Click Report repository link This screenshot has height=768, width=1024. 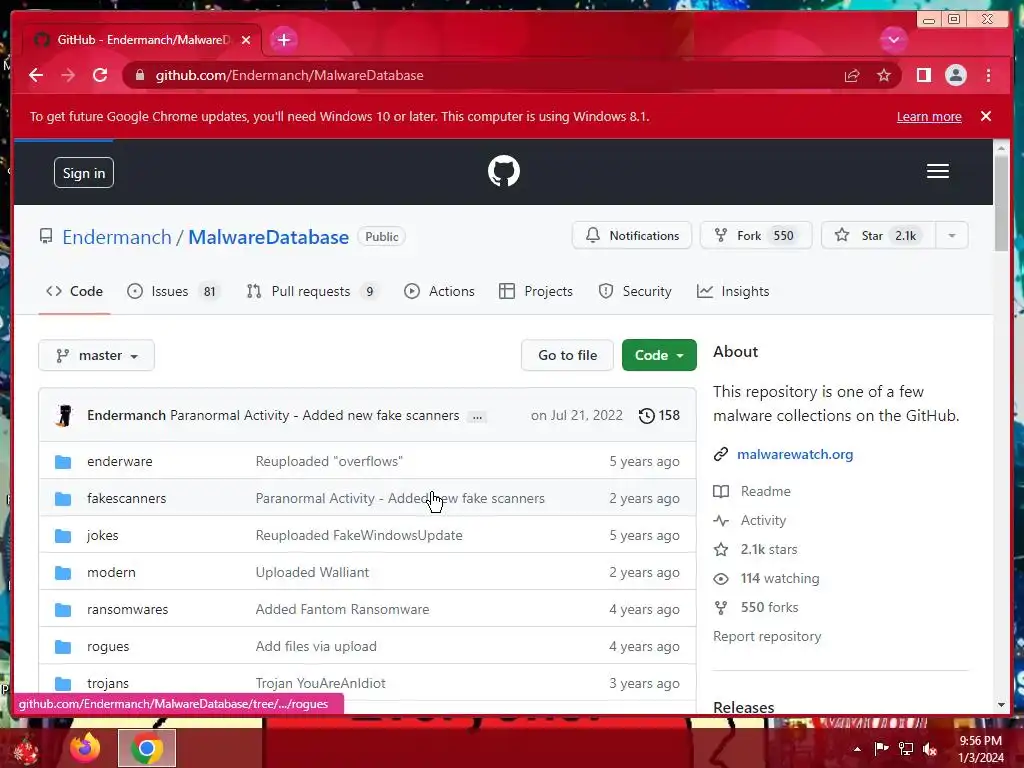(767, 636)
